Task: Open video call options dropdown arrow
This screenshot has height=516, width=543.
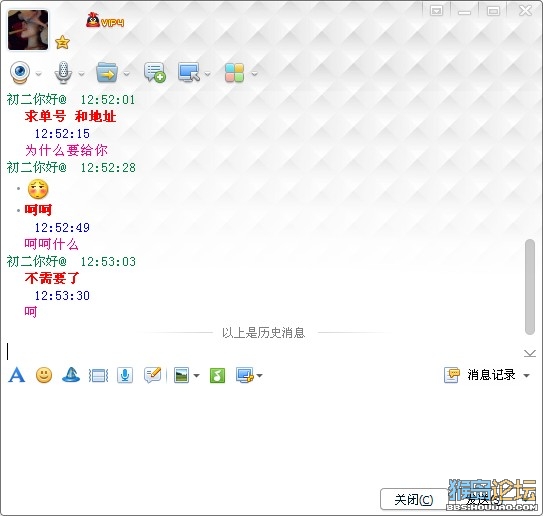Action: coord(39,73)
